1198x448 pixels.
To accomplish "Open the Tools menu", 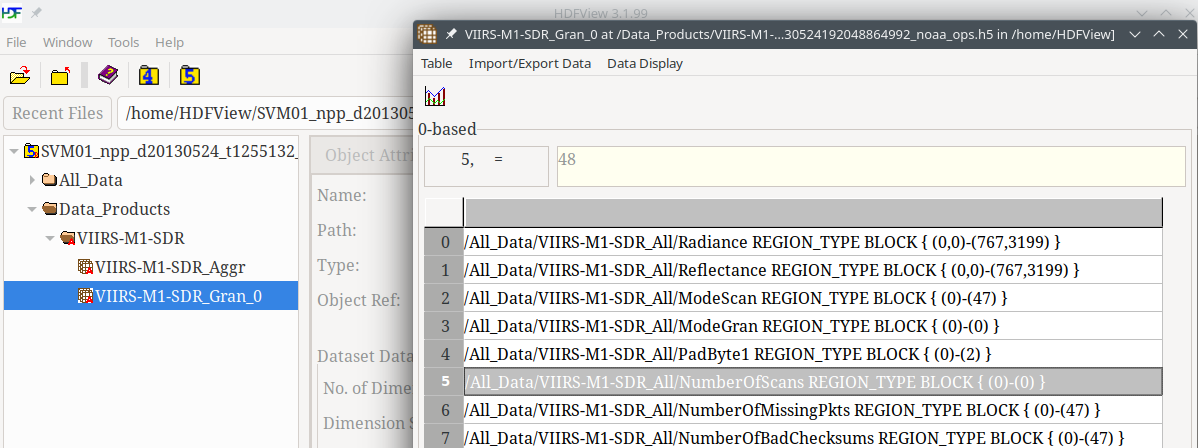I will coord(123,42).
